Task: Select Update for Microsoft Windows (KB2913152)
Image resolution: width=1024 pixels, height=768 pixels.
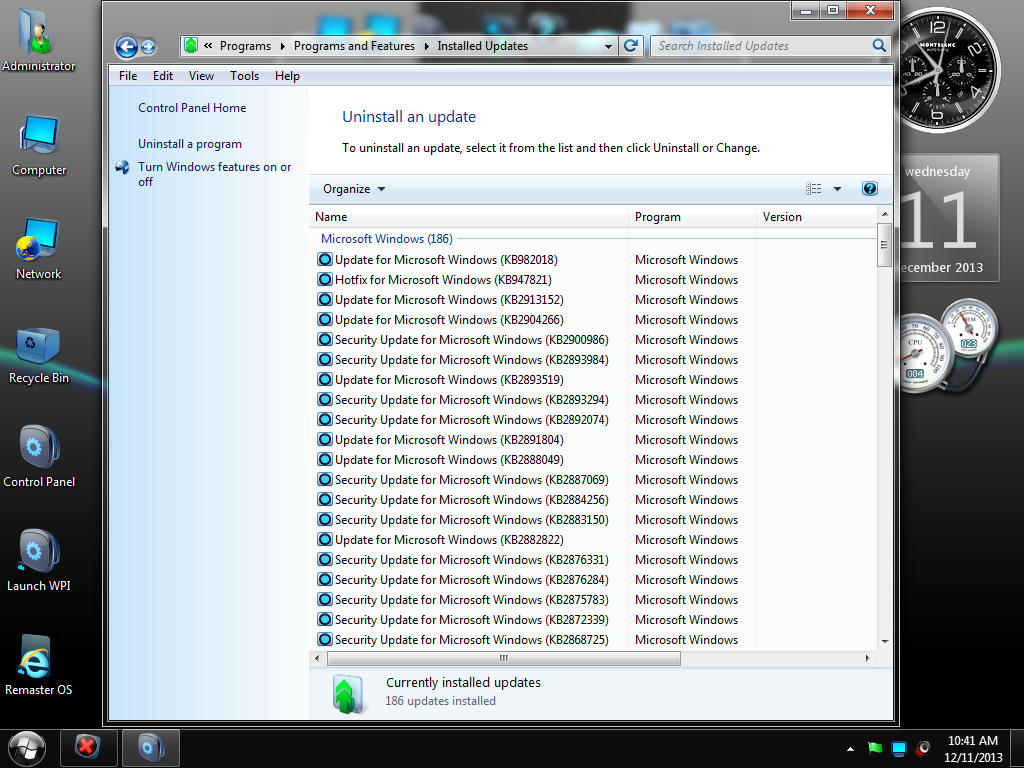Action: (449, 300)
